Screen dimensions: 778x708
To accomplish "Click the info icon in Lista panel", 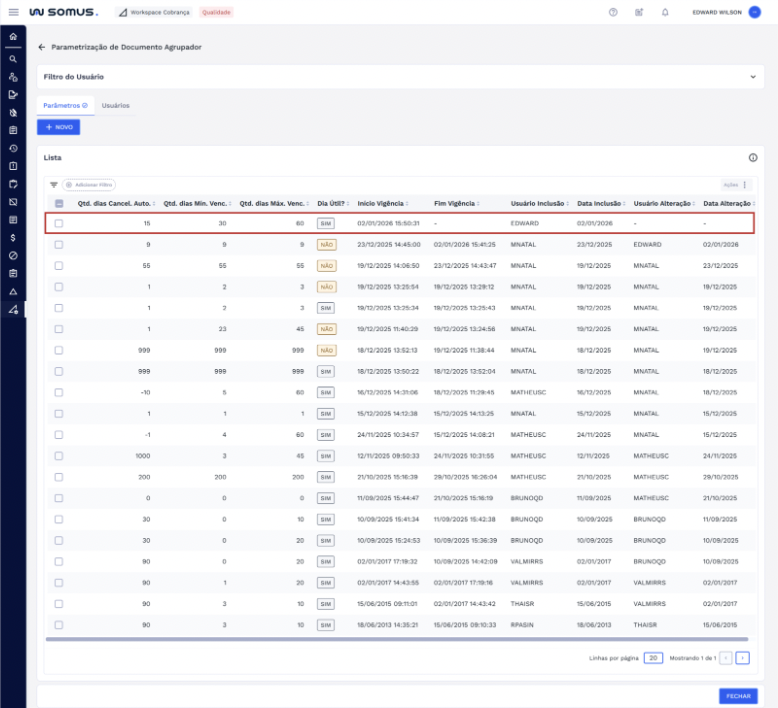I will 753,158.
